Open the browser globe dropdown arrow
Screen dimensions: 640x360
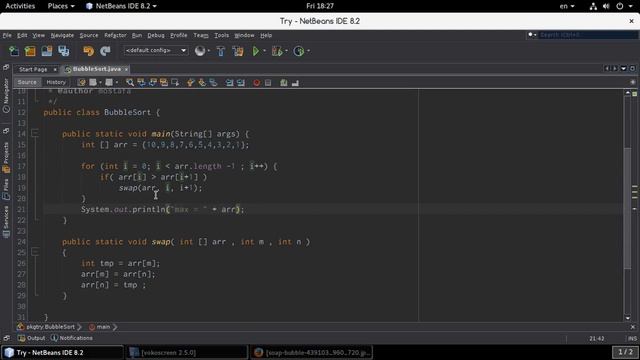(209, 51)
